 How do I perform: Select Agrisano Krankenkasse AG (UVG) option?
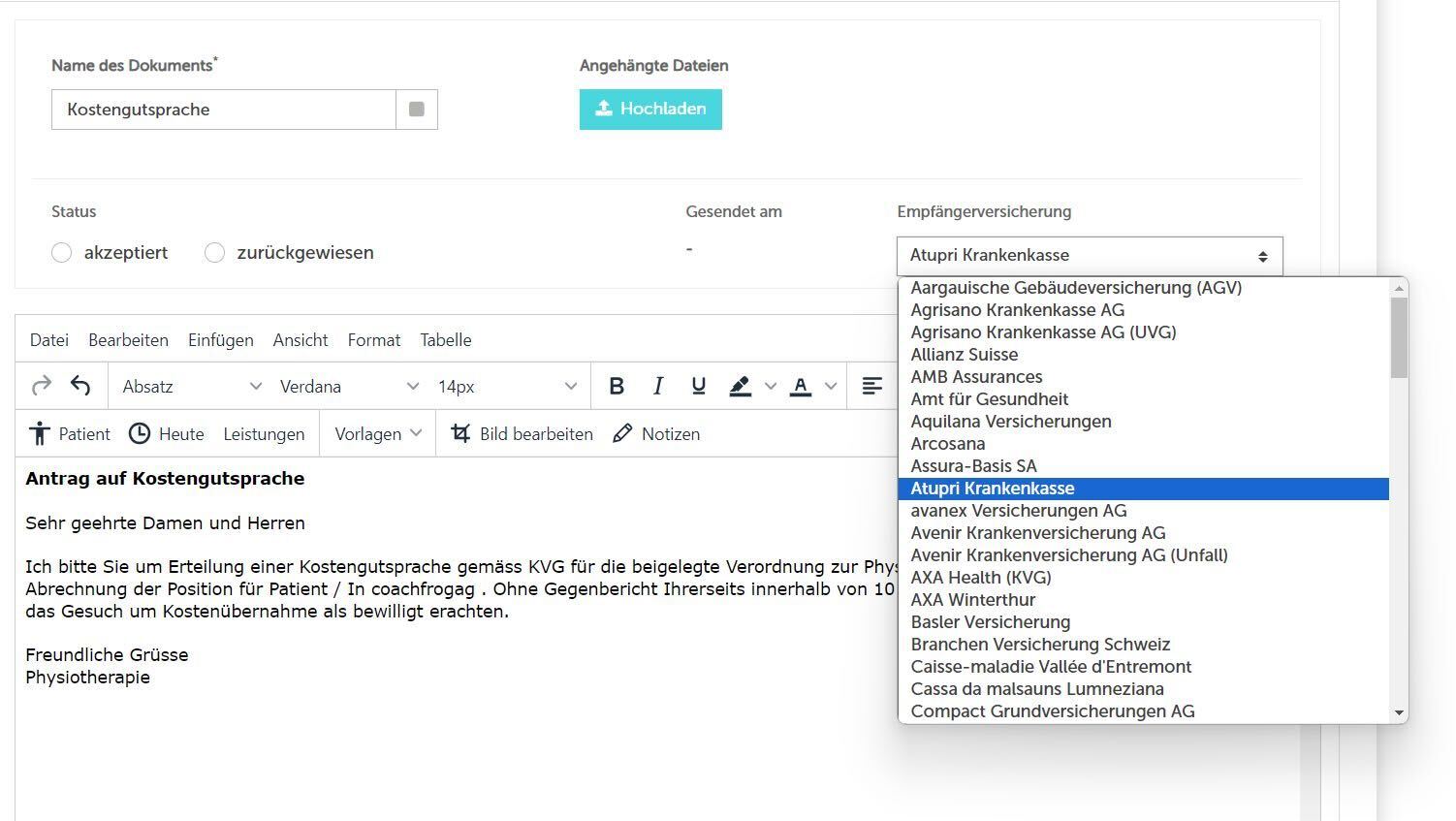click(1144, 332)
